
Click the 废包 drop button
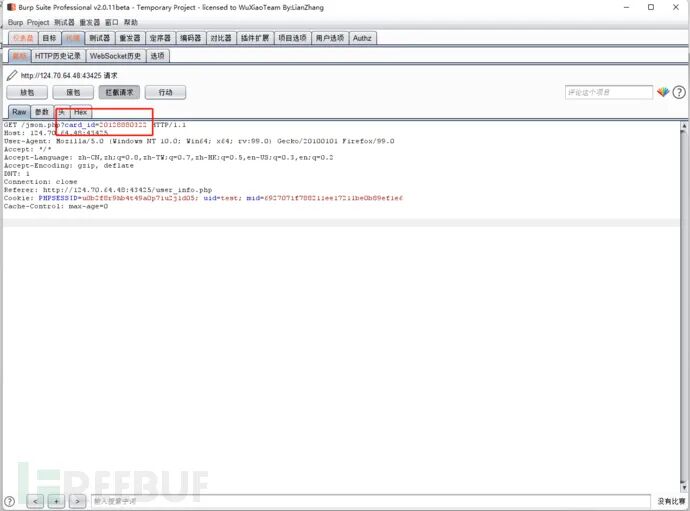[x=73, y=92]
